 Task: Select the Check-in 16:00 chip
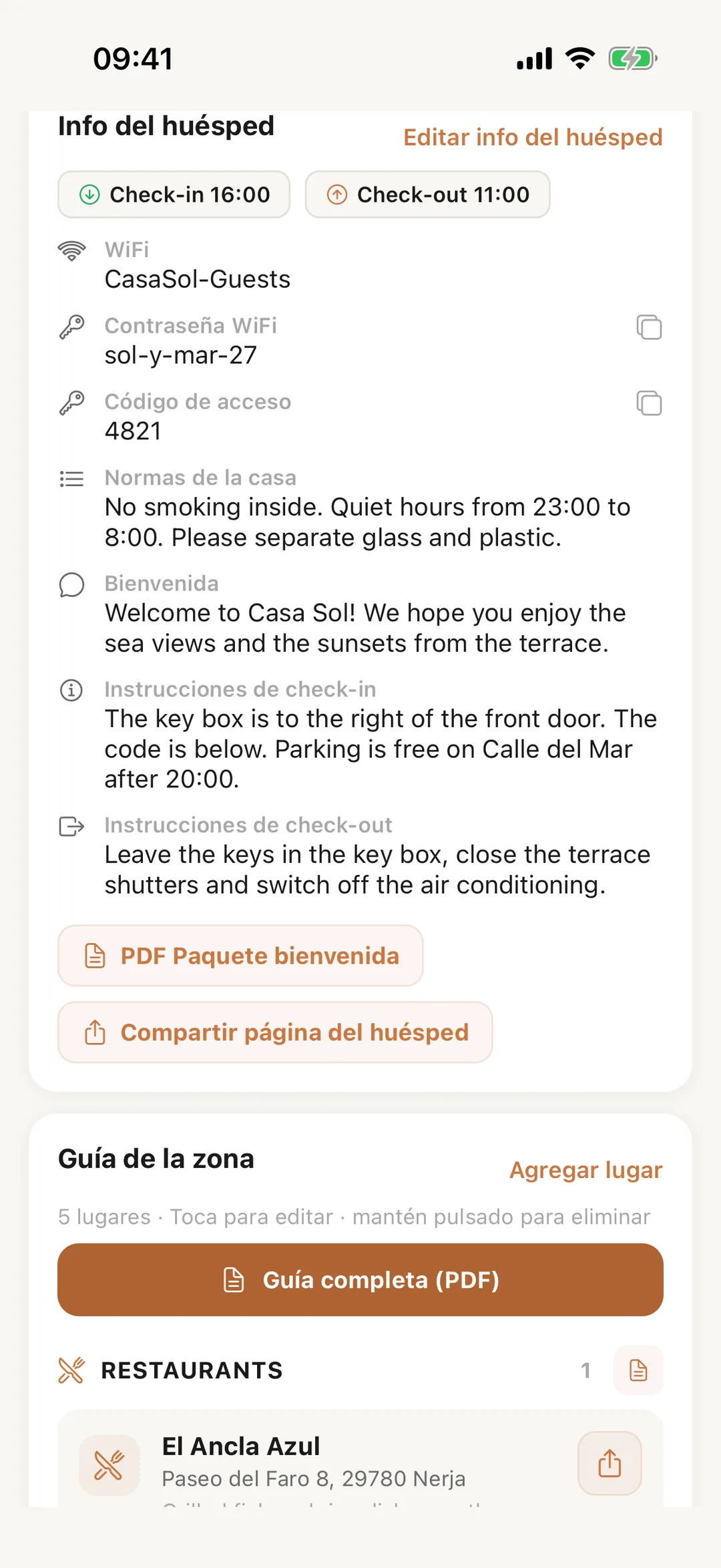(x=174, y=194)
